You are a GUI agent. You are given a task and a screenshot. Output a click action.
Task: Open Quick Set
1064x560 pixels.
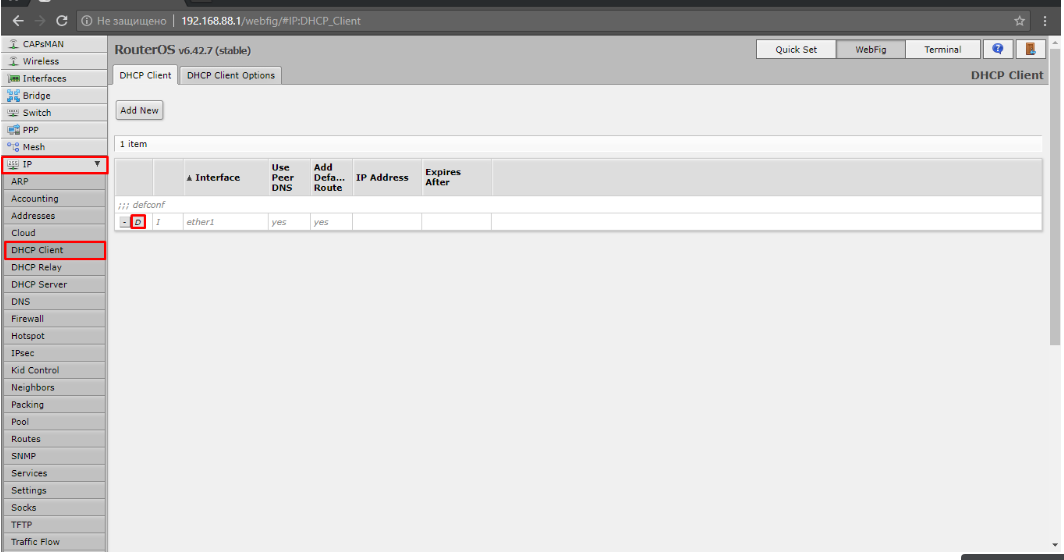(x=796, y=50)
